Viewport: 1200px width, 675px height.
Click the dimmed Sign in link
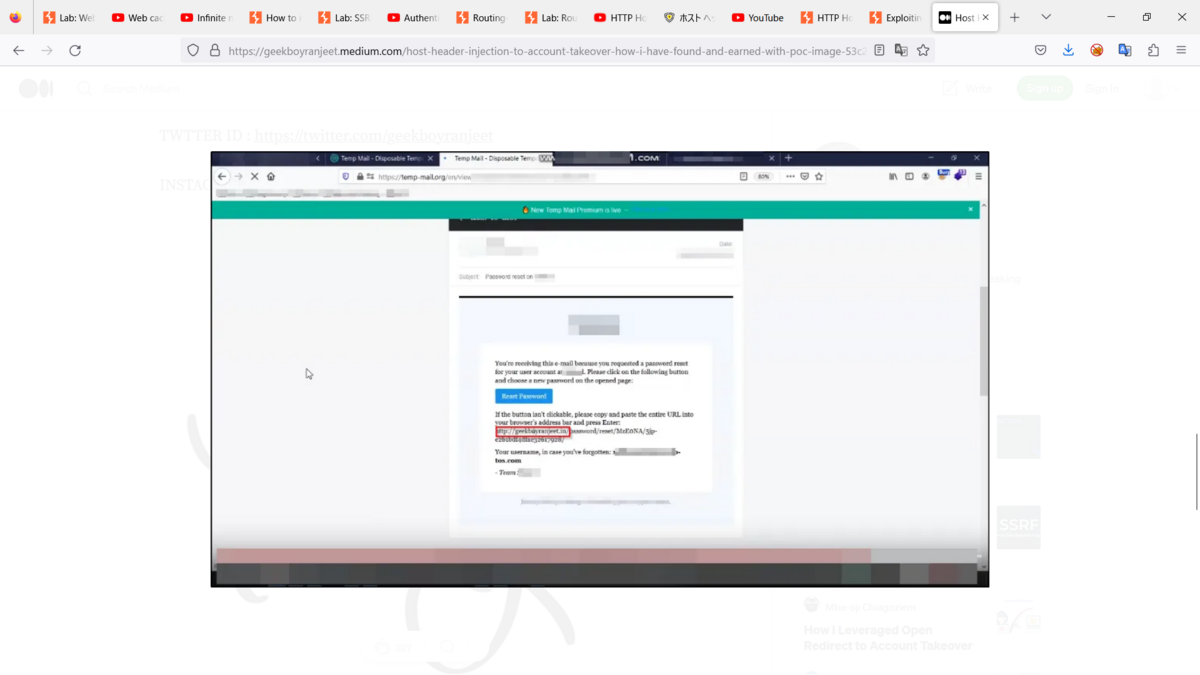(1103, 89)
